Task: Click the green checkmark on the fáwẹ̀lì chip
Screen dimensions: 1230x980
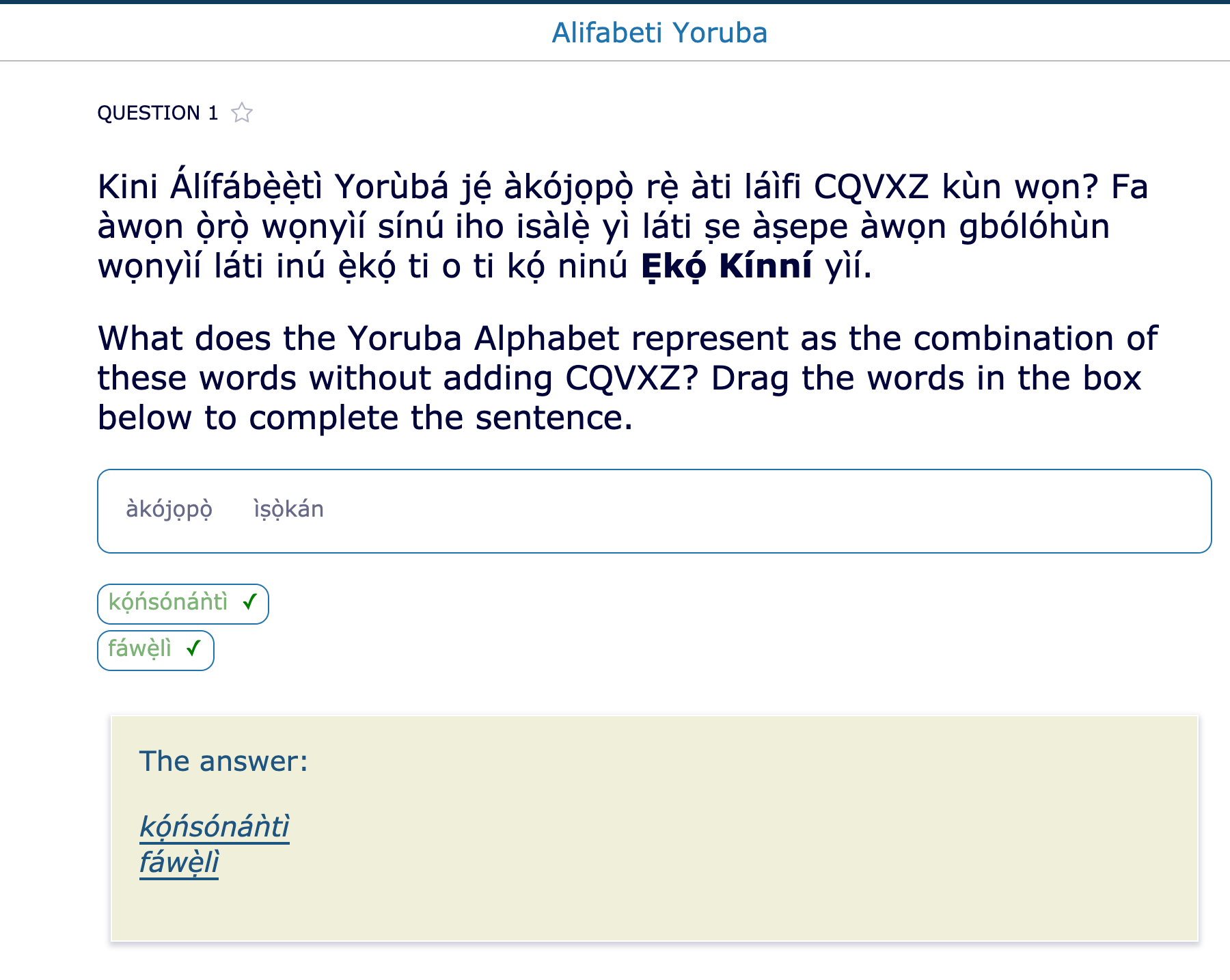Action: (x=194, y=648)
